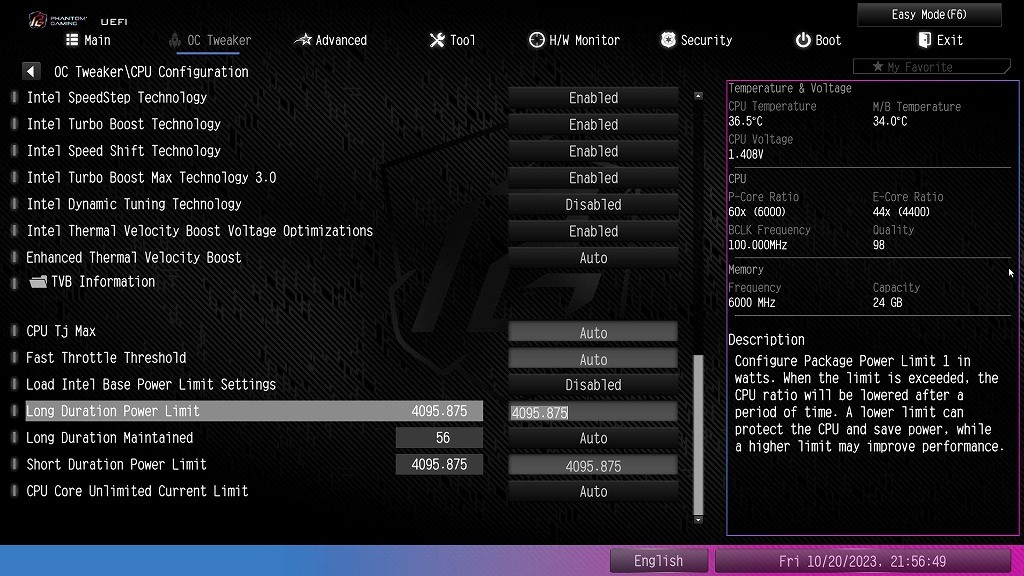Click the back arrow beside OC Tweaker\CPU Configuration

click(31, 71)
